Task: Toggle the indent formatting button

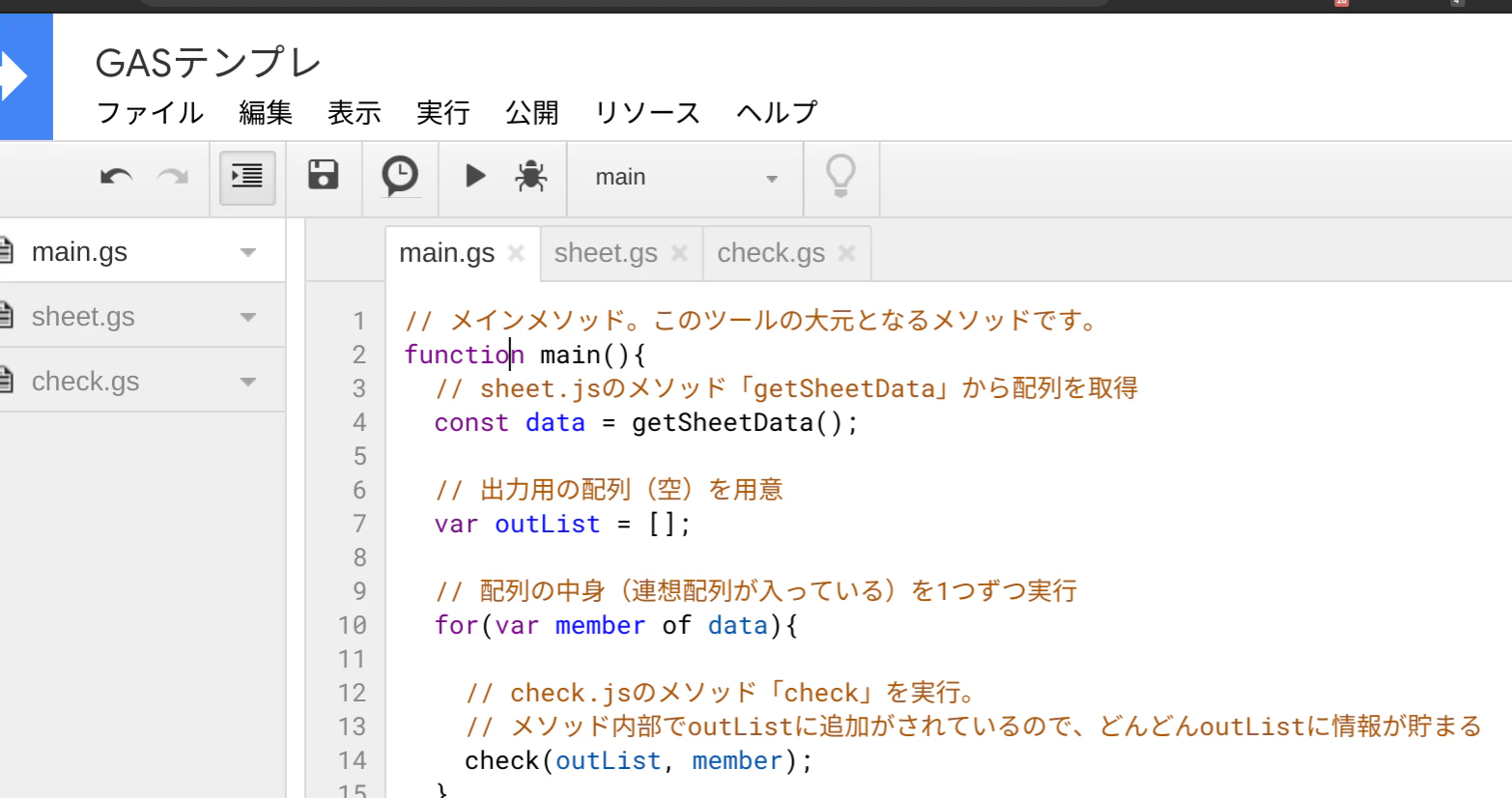Action: click(247, 177)
